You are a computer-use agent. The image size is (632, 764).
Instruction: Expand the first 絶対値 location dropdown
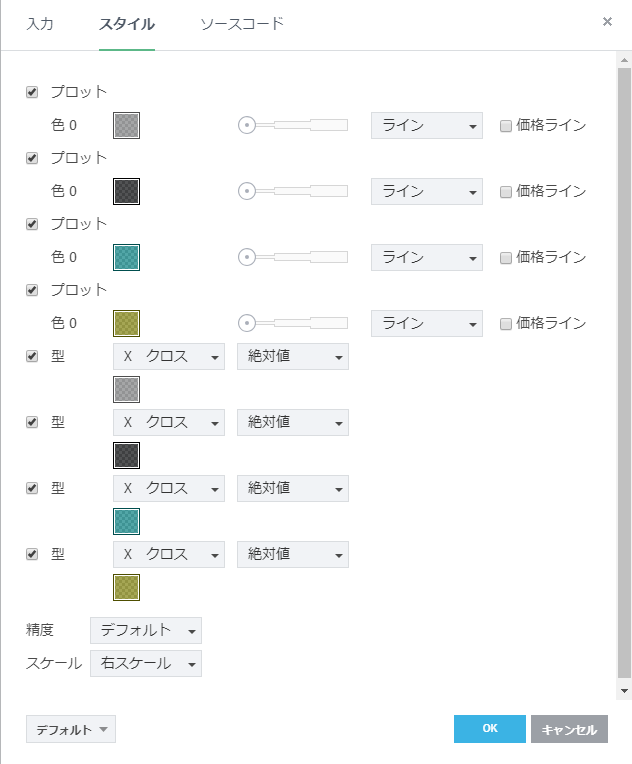click(292, 356)
